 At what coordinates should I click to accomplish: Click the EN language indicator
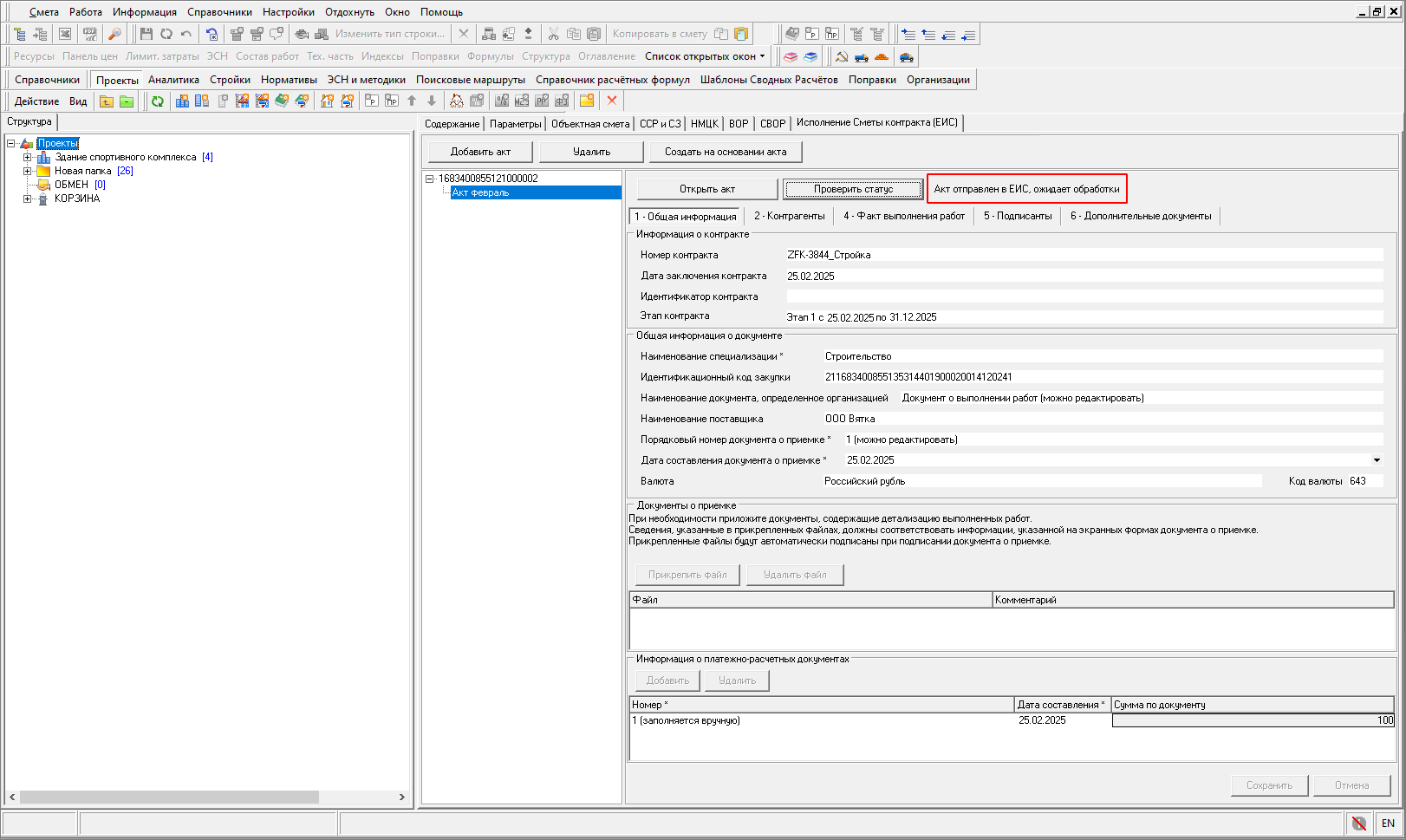tap(1388, 823)
